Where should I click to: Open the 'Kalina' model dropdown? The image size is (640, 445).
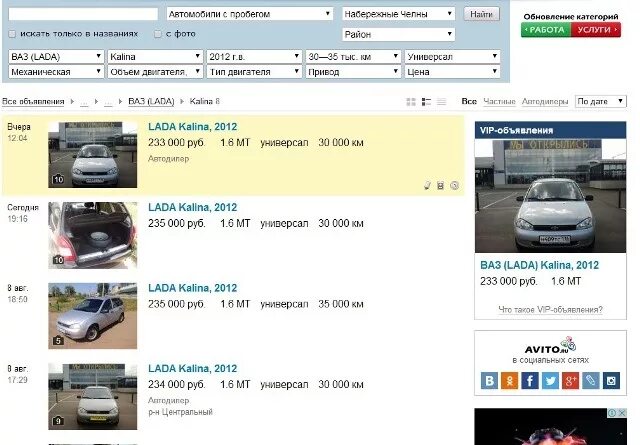155,57
